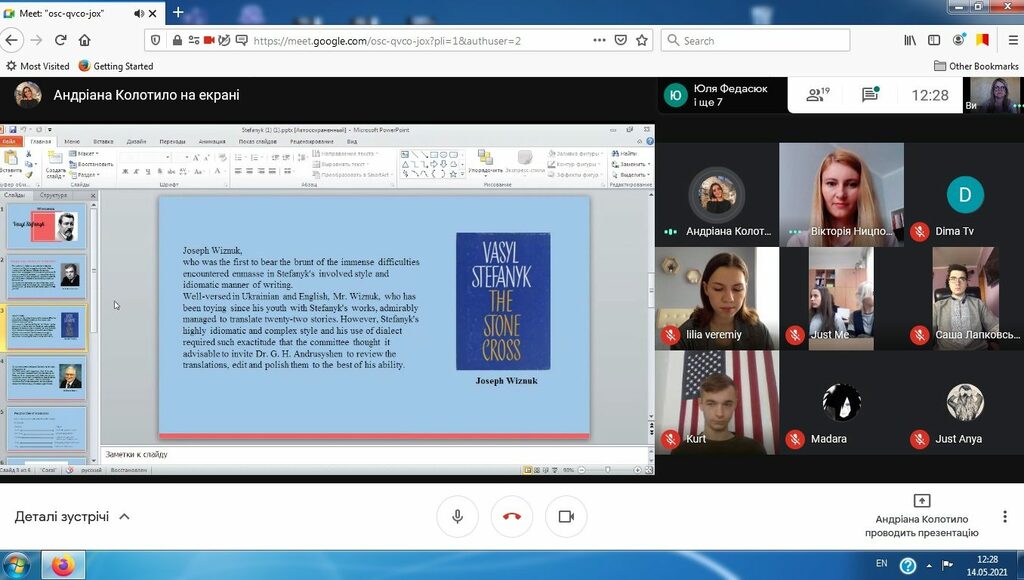Open the Firefox hamburger menu
This screenshot has width=1024, height=580.
pyautogui.click(x=1007, y=40)
